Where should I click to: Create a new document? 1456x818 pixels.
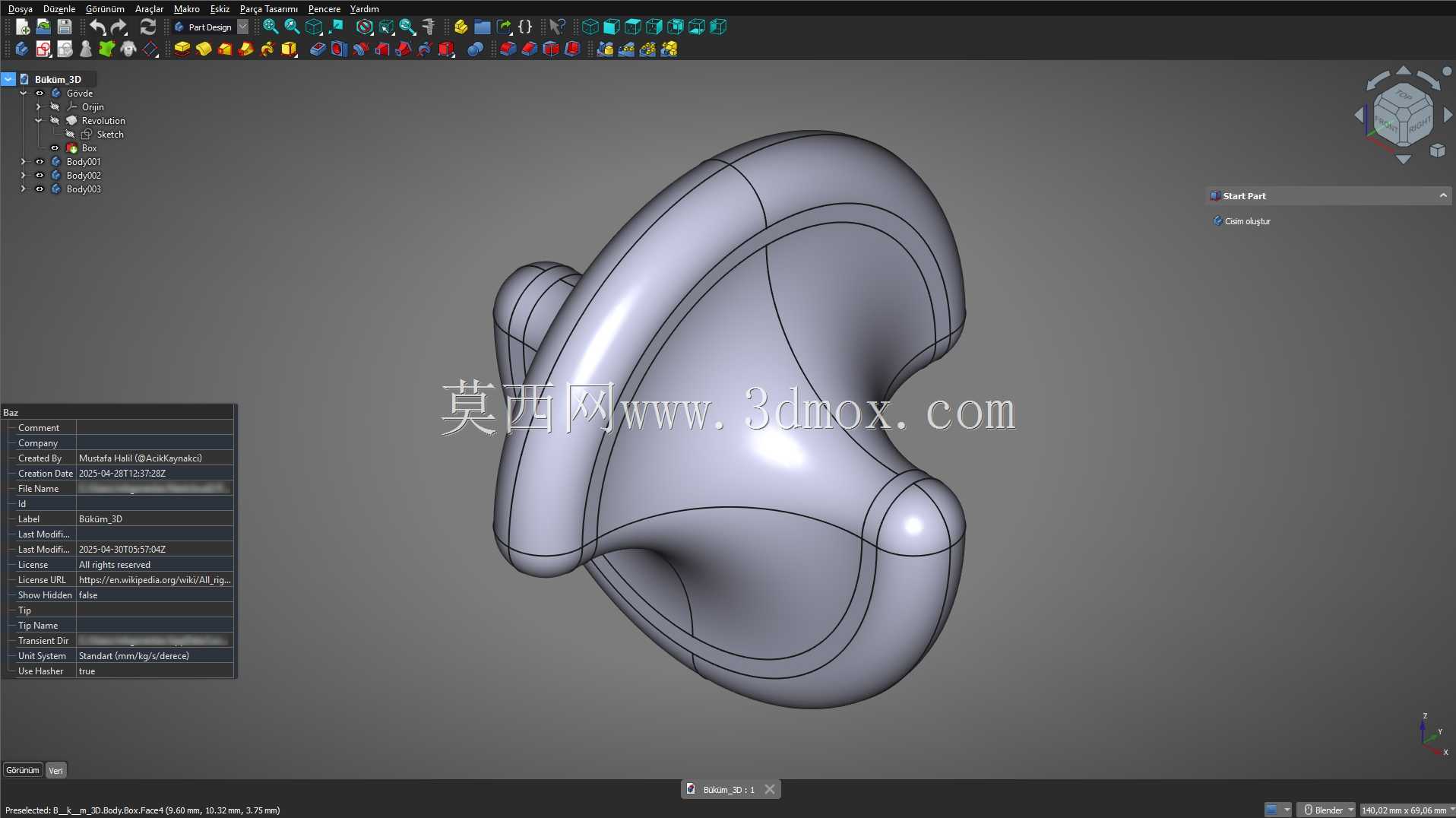[23, 27]
